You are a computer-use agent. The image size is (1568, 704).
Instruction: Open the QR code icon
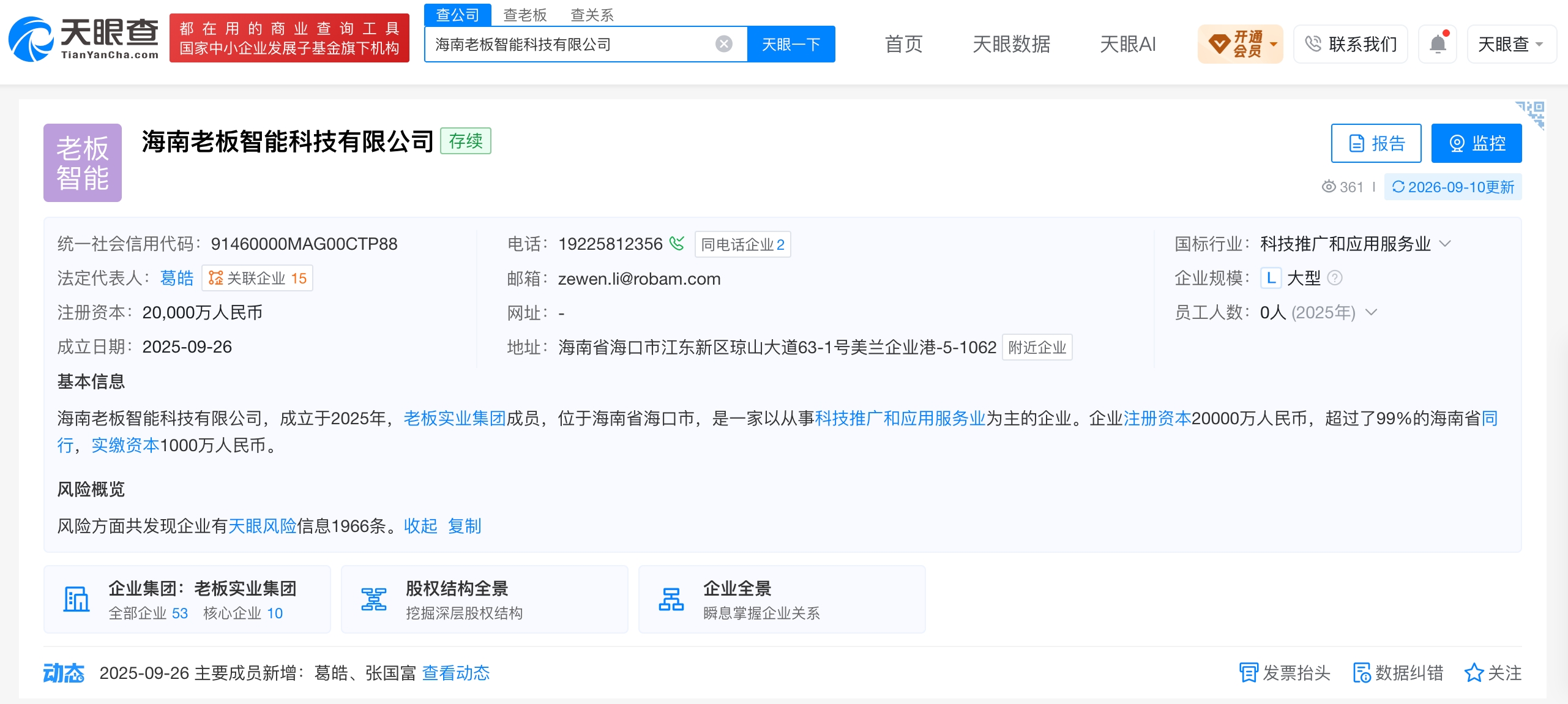1531,115
